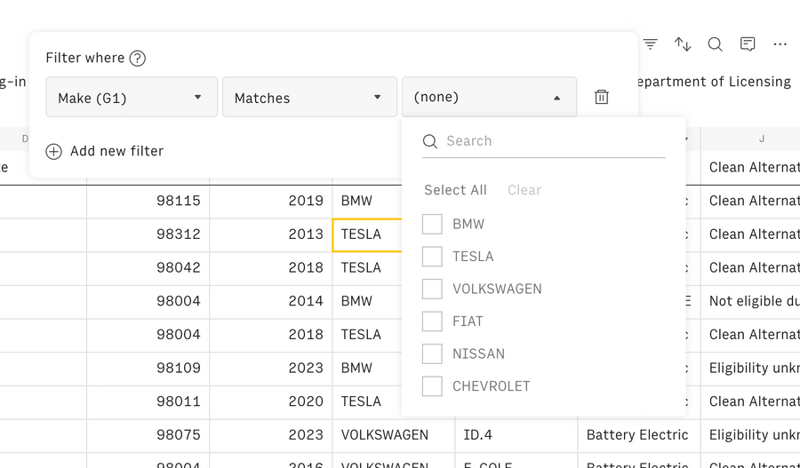The width and height of the screenshot is (800, 468).
Task: Open the filter icon in toolbar
Action: 650,44
